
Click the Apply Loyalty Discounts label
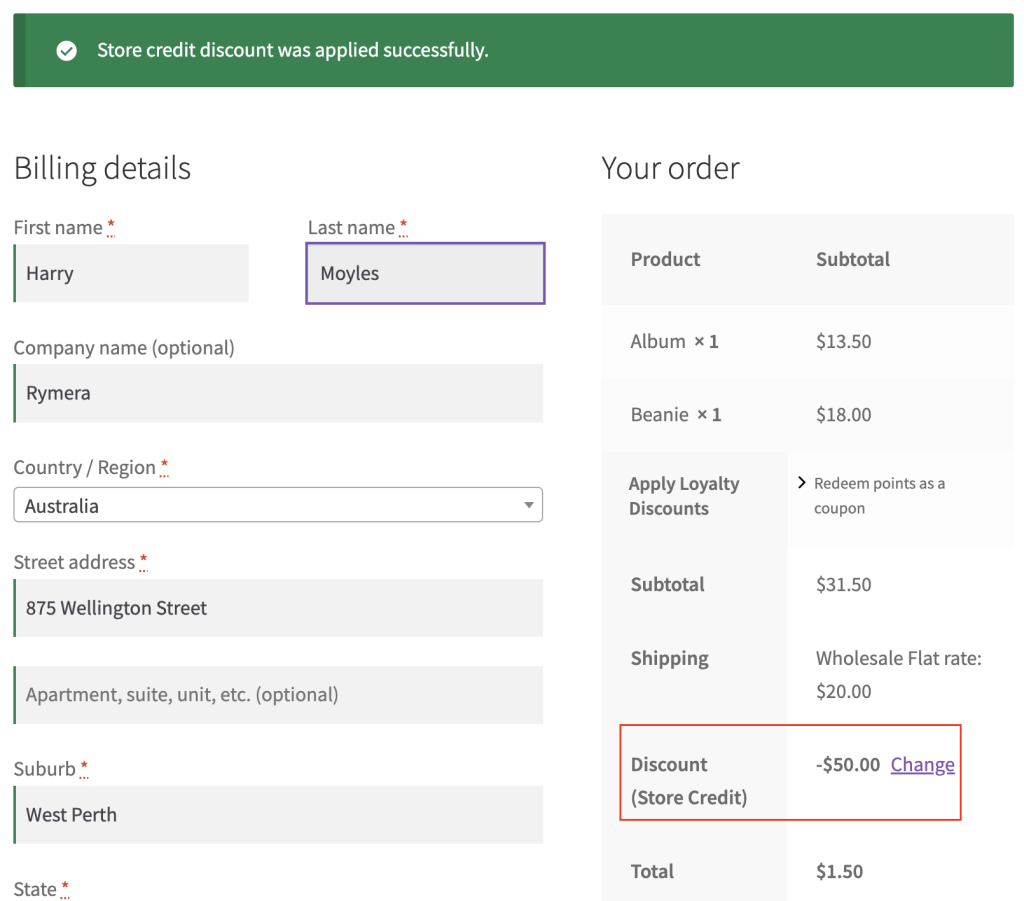point(684,496)
